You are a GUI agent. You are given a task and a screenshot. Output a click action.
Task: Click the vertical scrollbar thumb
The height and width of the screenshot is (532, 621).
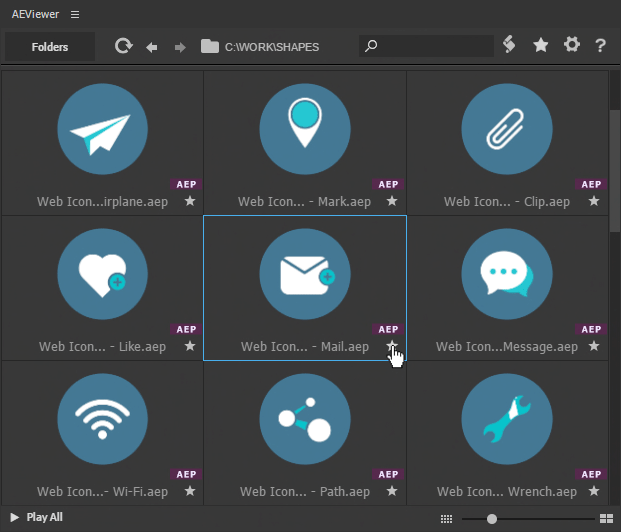pos(615,171)
